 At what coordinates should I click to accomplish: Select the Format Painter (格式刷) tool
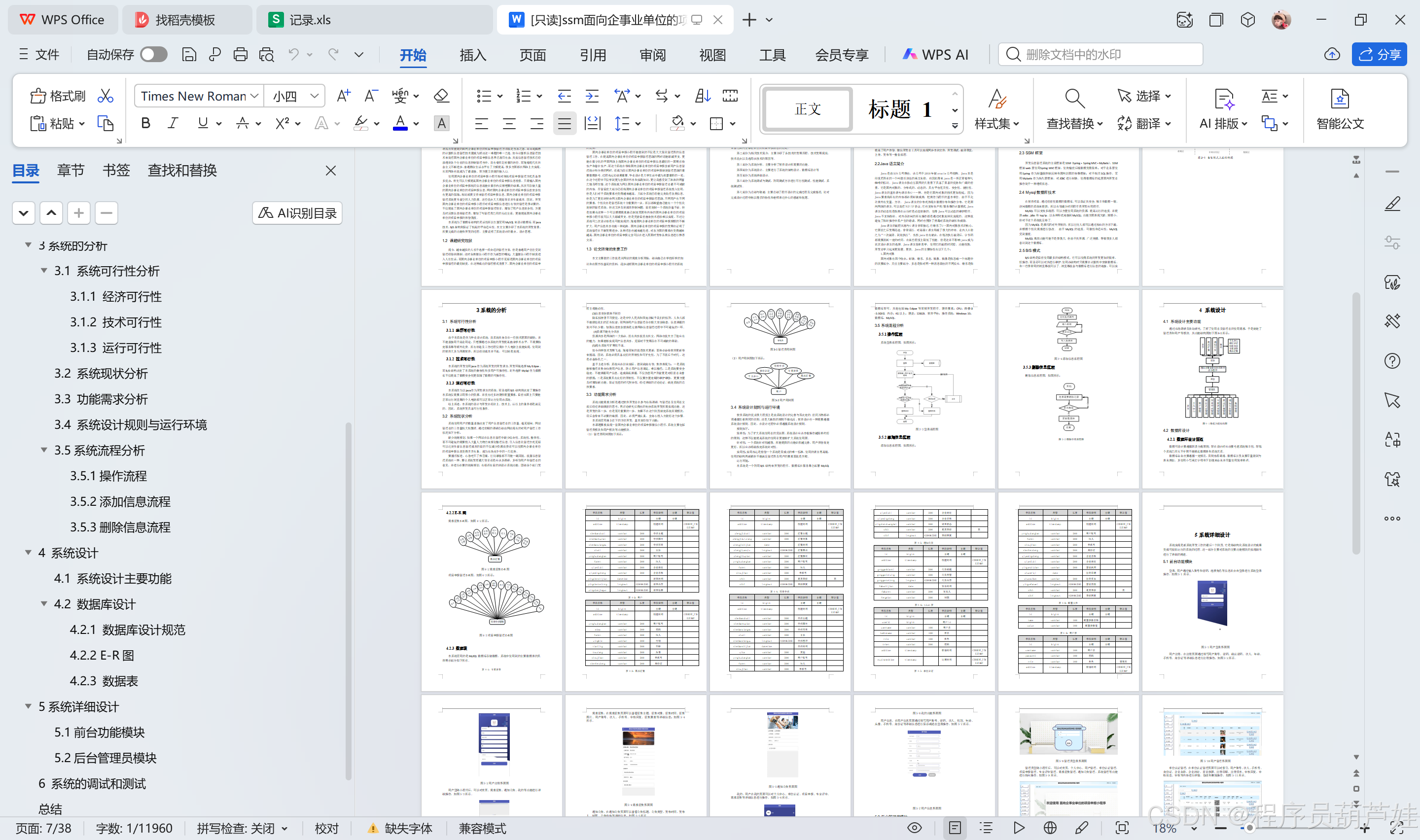pos(57,96)
